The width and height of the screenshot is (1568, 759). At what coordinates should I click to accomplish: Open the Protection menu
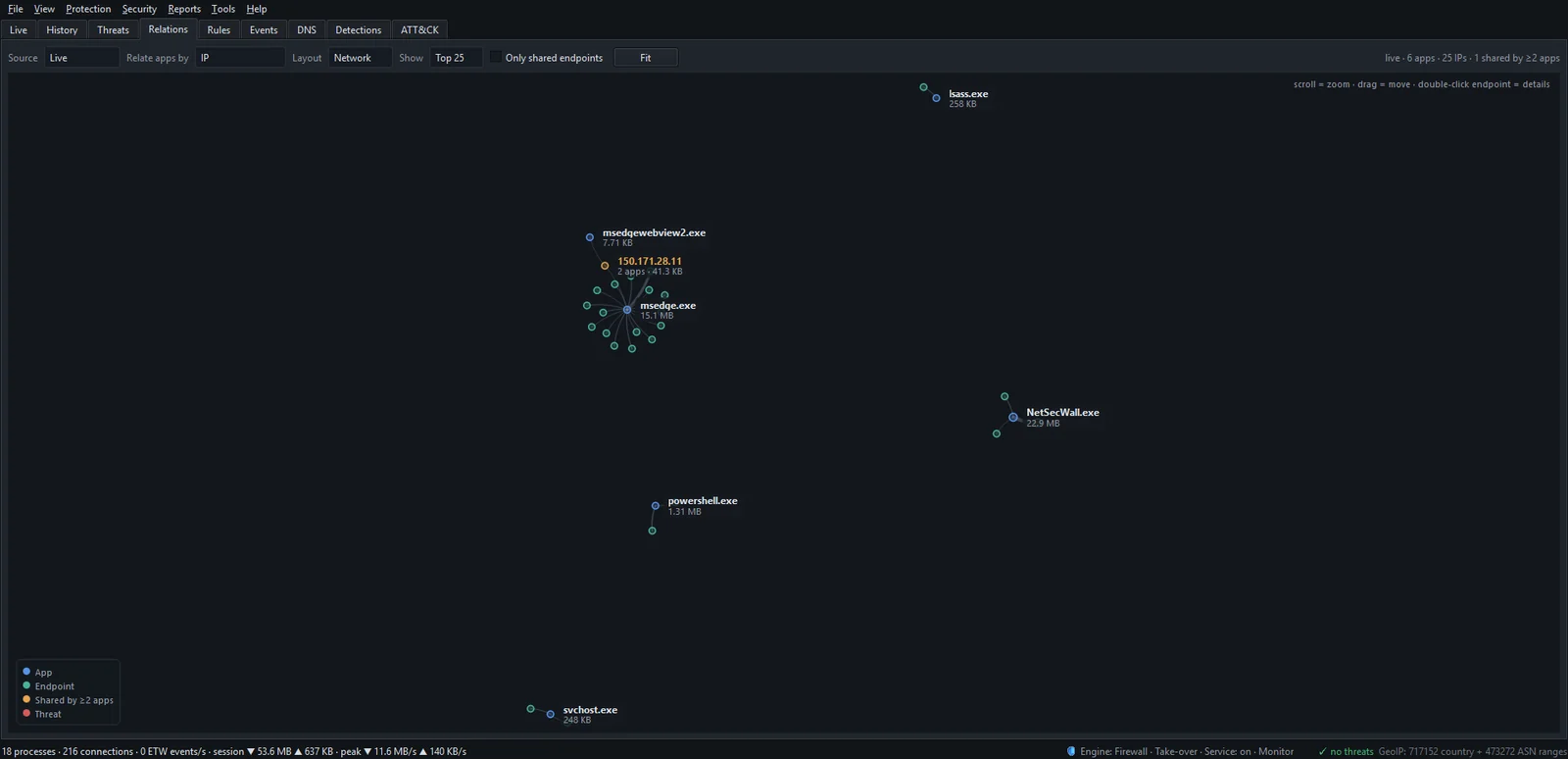coord(88,9)
